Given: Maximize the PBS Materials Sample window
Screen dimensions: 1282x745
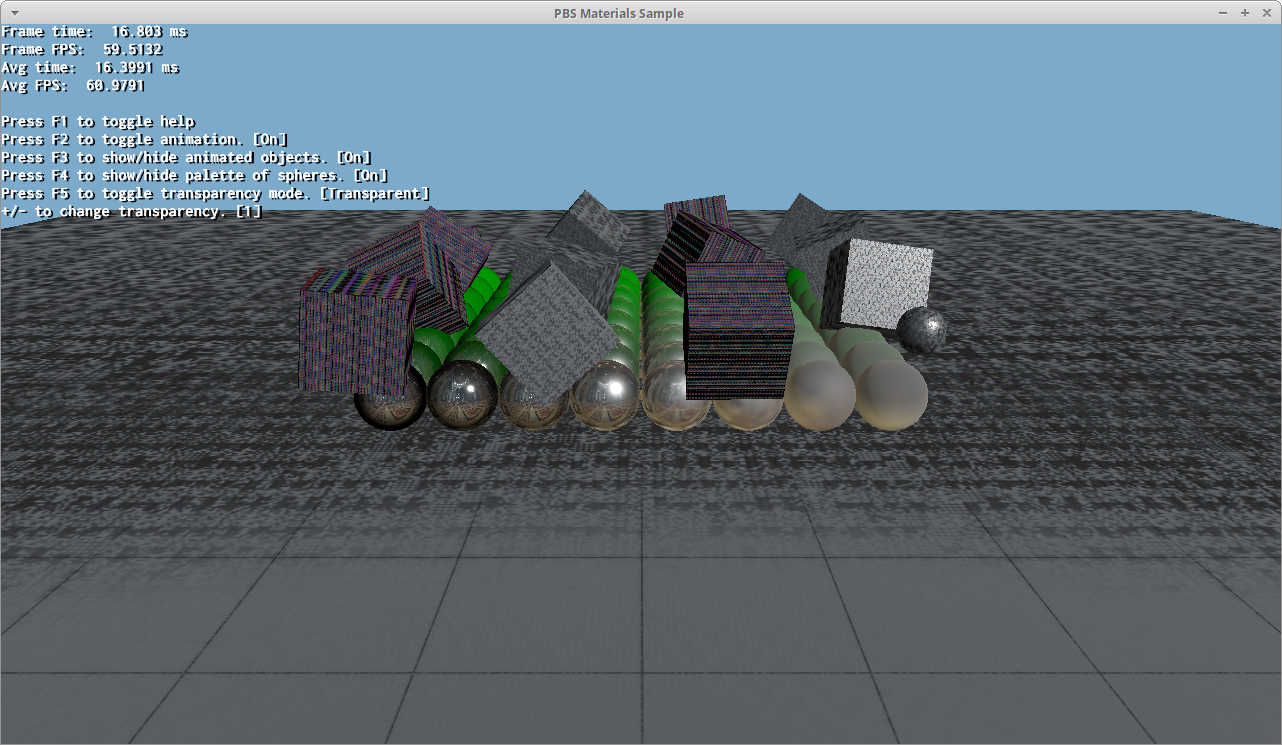Looking at the screenshot, I should 1244,12.
